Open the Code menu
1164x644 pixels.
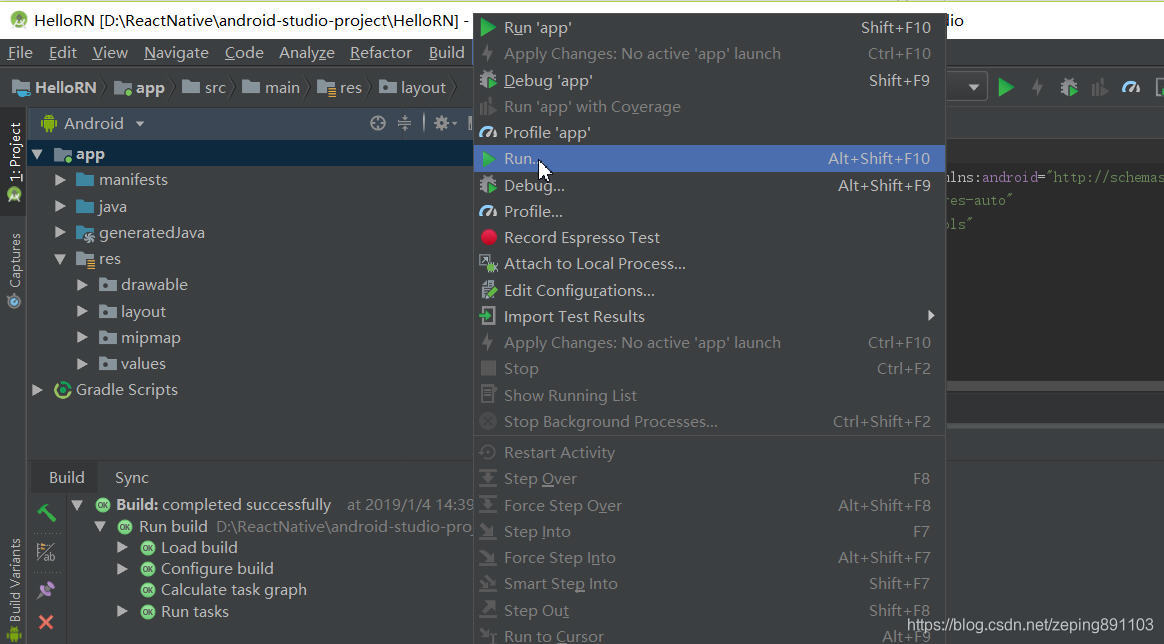click(x=244, y=53)
